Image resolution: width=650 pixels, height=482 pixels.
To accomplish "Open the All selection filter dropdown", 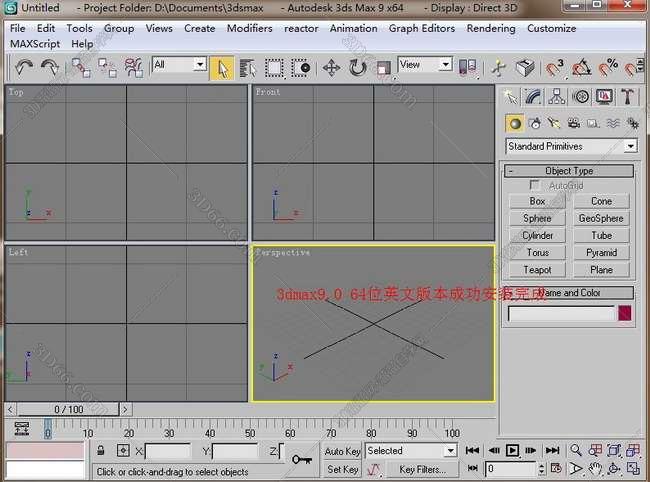I will [x=179, y=64].
